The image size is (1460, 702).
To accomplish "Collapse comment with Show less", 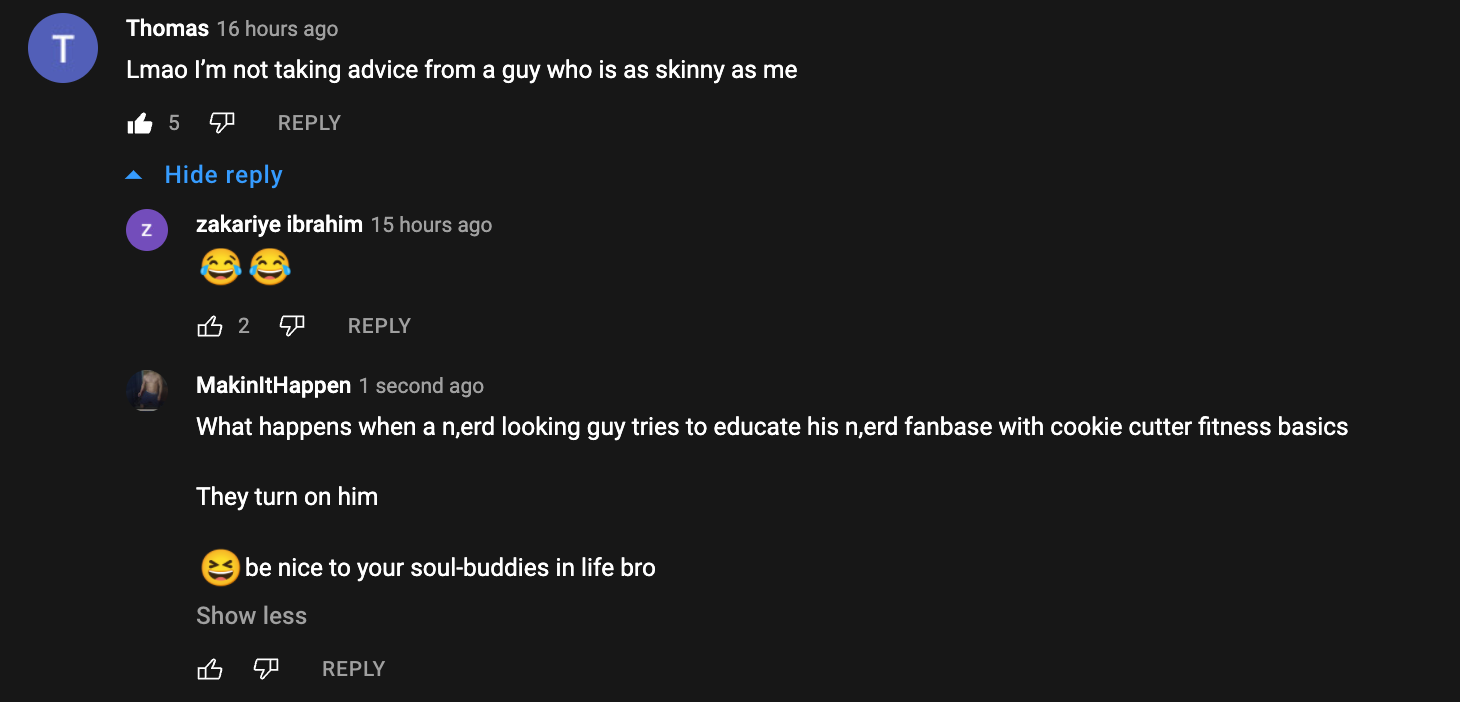I will (251, 616).
